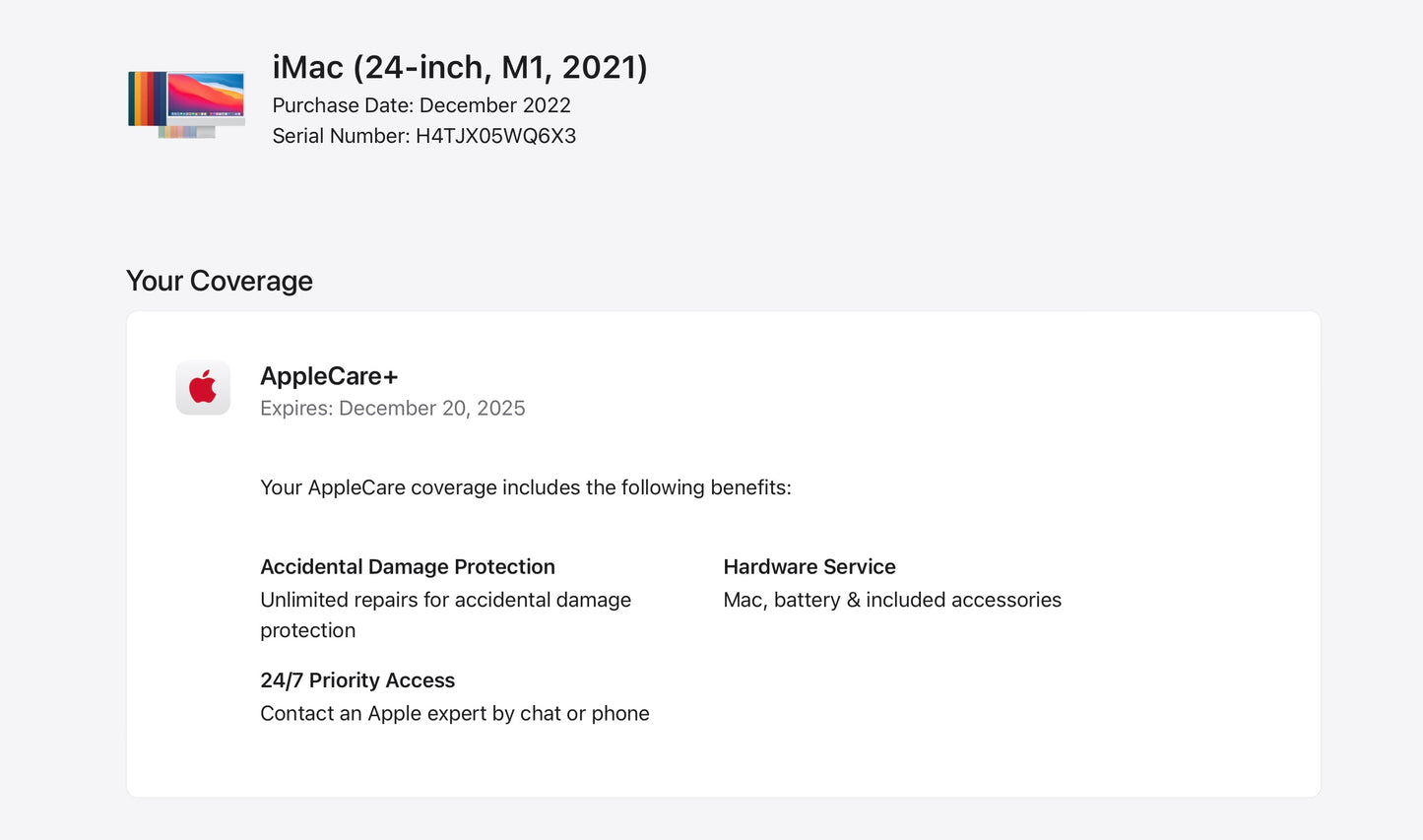Click the AppleCare+ plan title

pyautogui.click(x=329, y=376)
